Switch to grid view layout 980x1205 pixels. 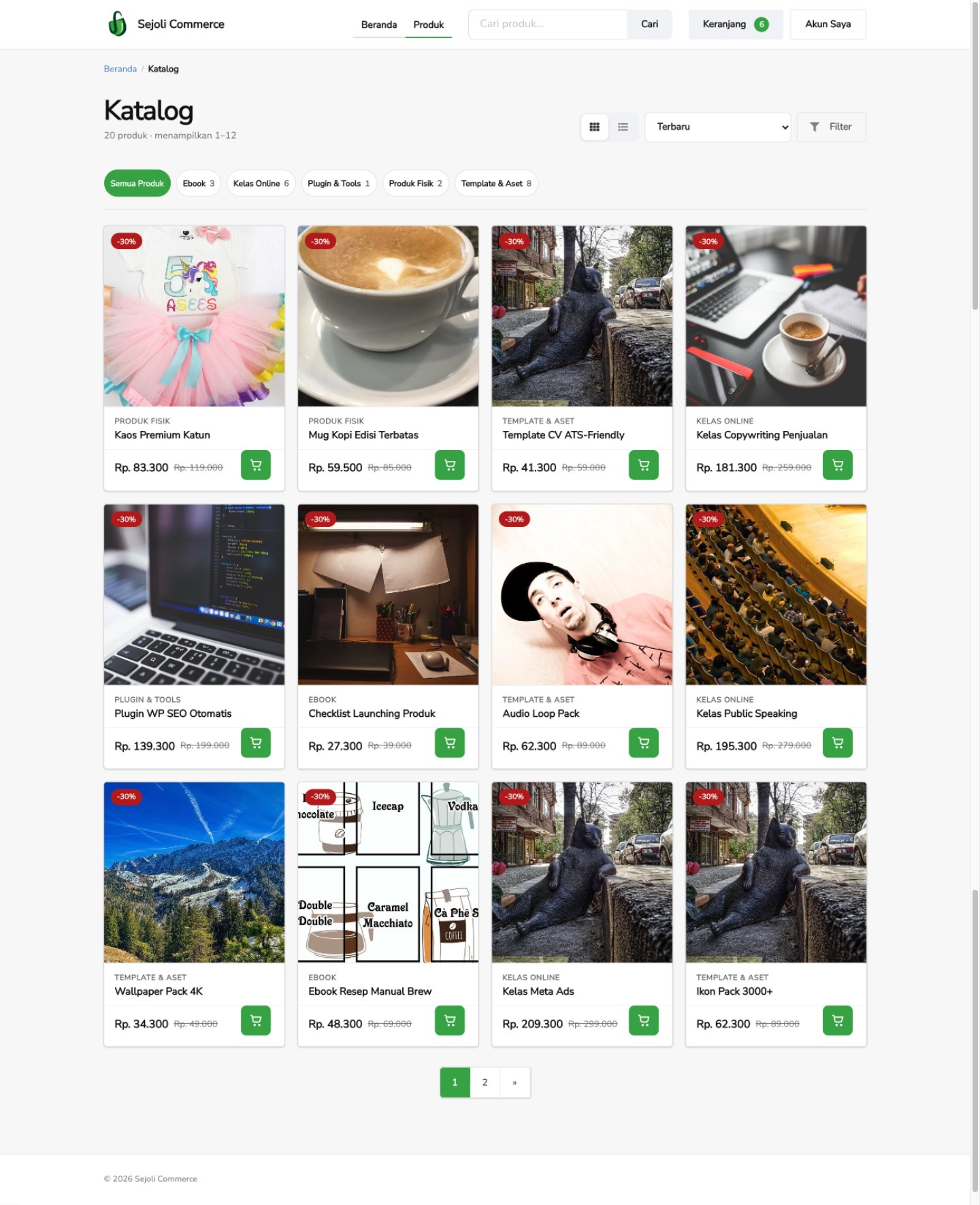click(594, 127)
